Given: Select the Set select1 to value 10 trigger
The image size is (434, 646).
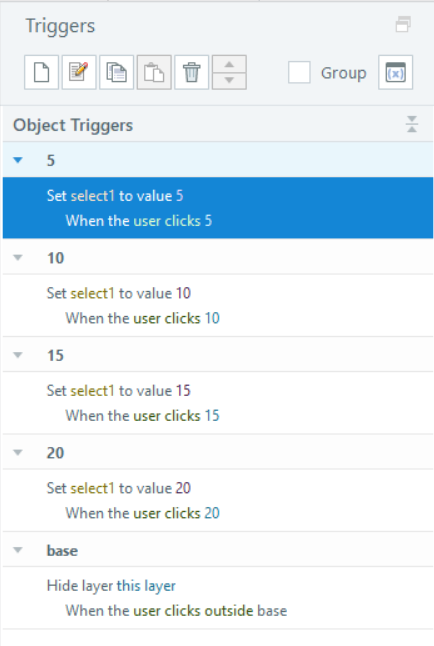Looking at the screenshot, I should 218,305.
